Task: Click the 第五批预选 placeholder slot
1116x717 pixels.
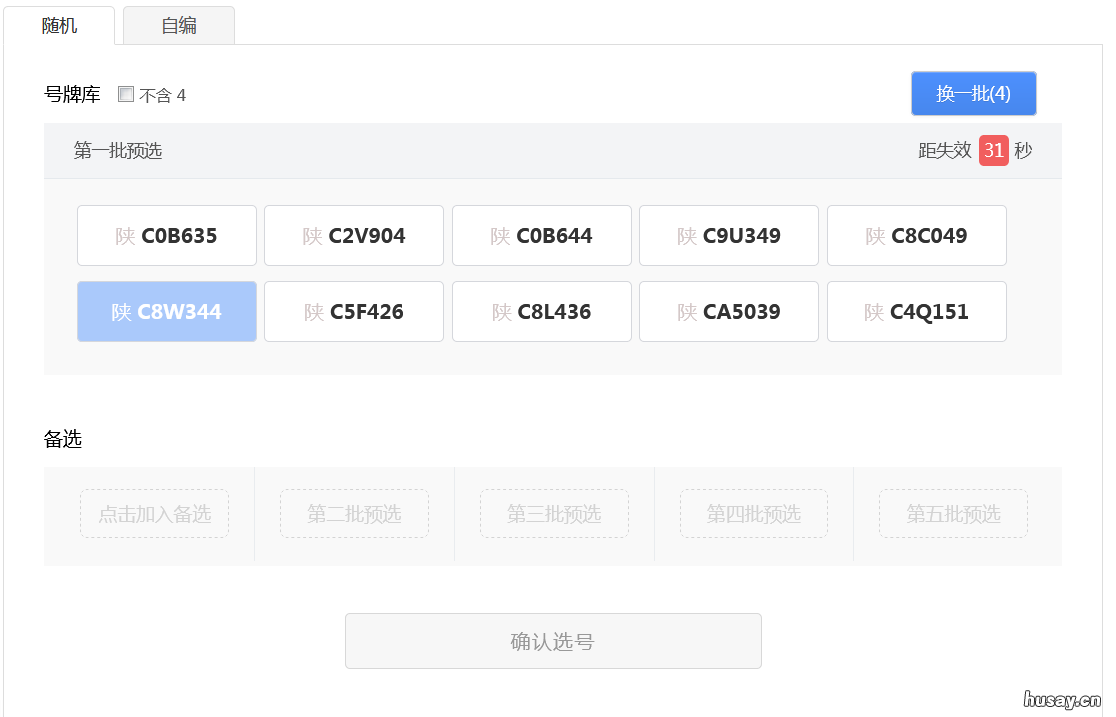Action: (953, 514)
